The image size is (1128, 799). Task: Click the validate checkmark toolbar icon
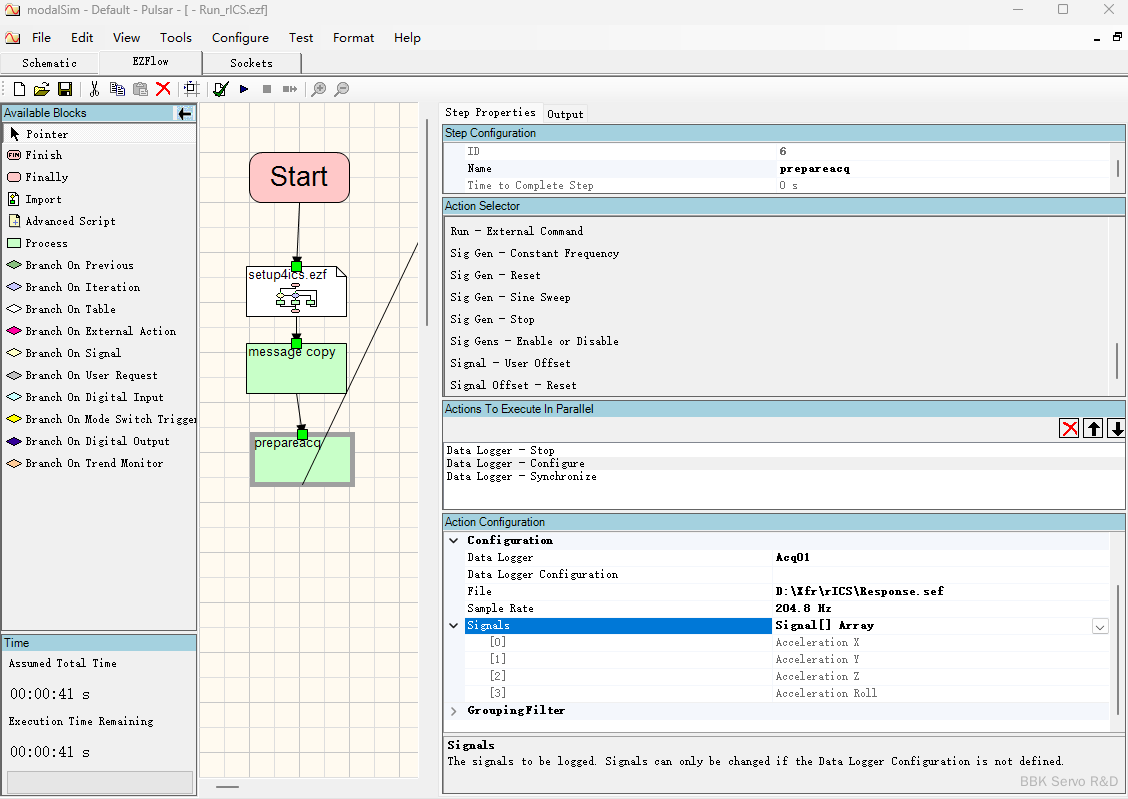click(x=221, y=89)
